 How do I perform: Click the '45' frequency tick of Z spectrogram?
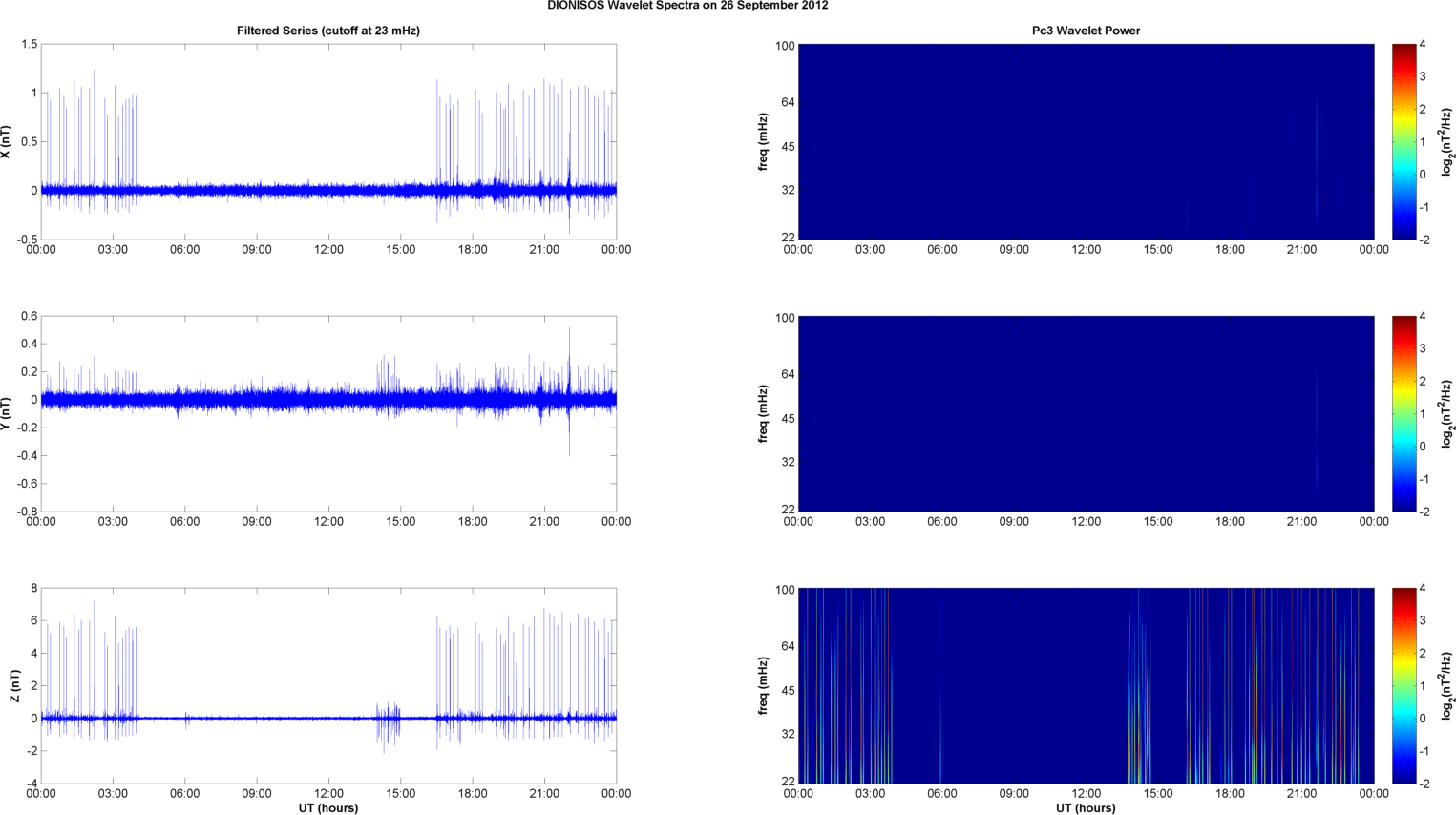[x=789, y=691]
